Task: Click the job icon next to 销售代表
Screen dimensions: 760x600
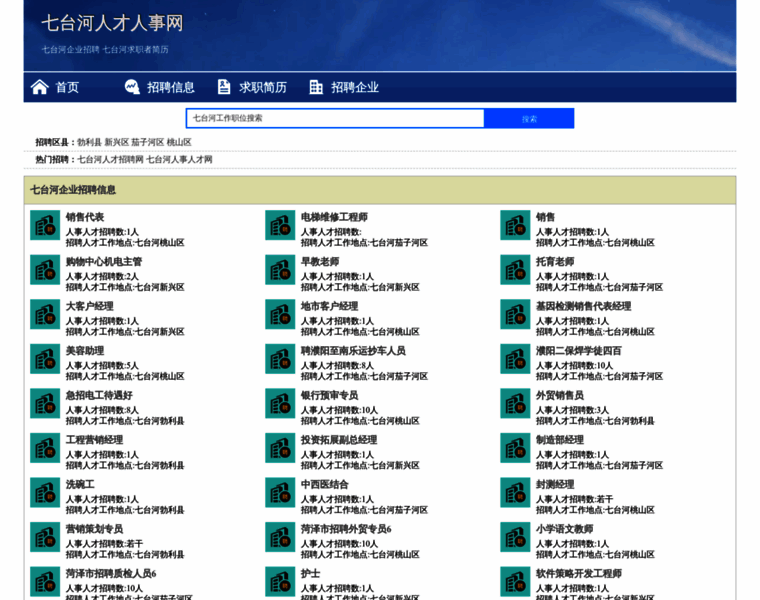Action: [45, 225]
